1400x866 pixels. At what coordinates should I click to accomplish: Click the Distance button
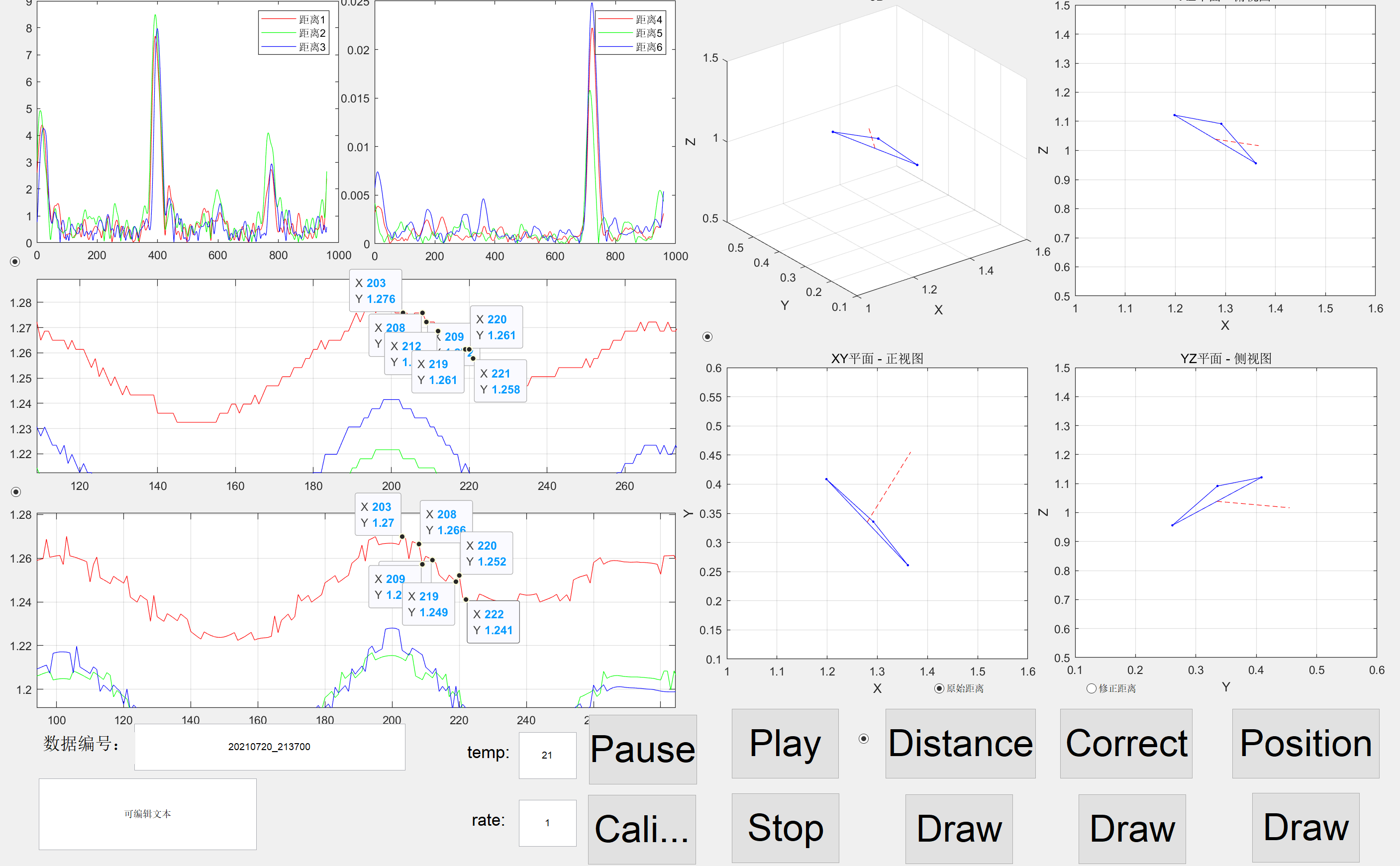point(960,744)
